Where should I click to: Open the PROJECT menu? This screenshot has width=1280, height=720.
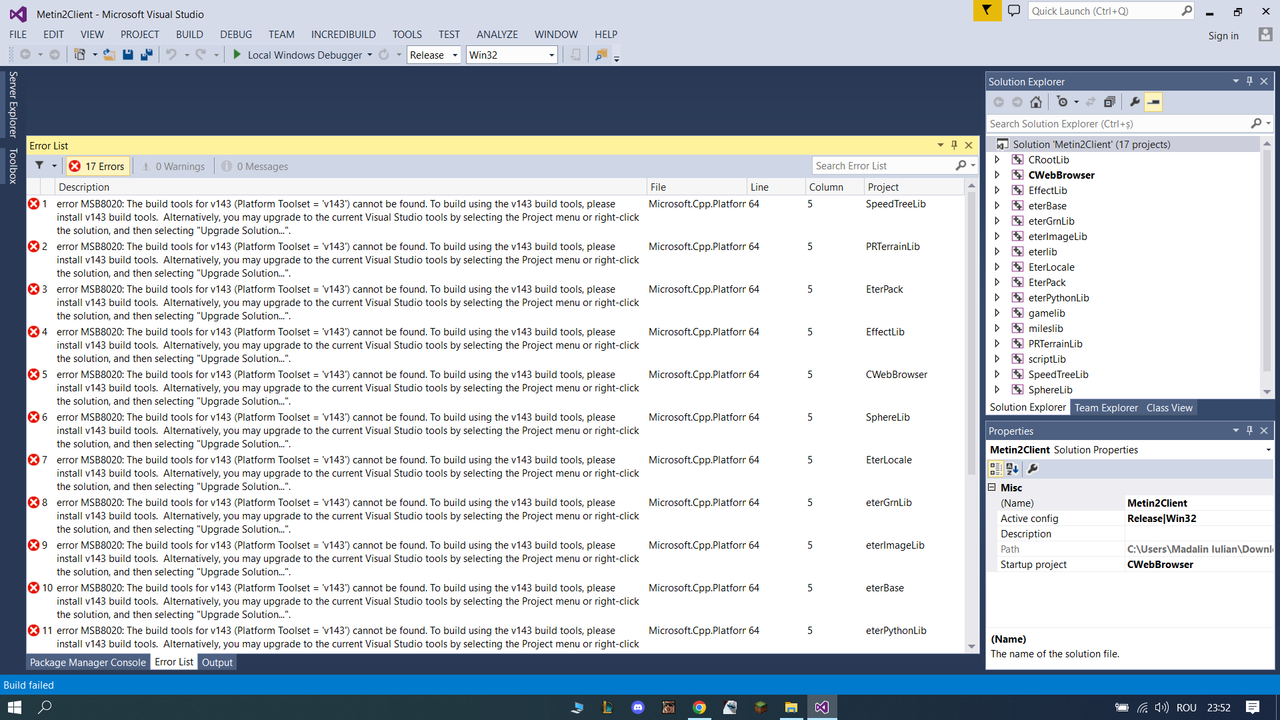click(140, 34)
